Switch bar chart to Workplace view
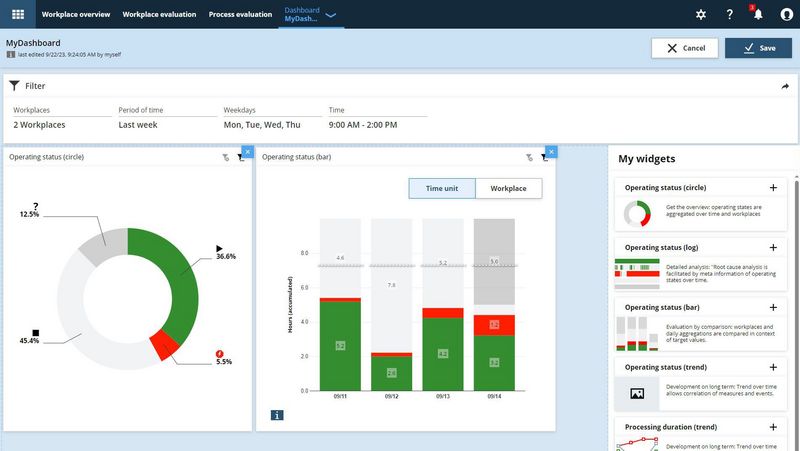Screen dimensions: 800x451 click(x=508, y=188)
